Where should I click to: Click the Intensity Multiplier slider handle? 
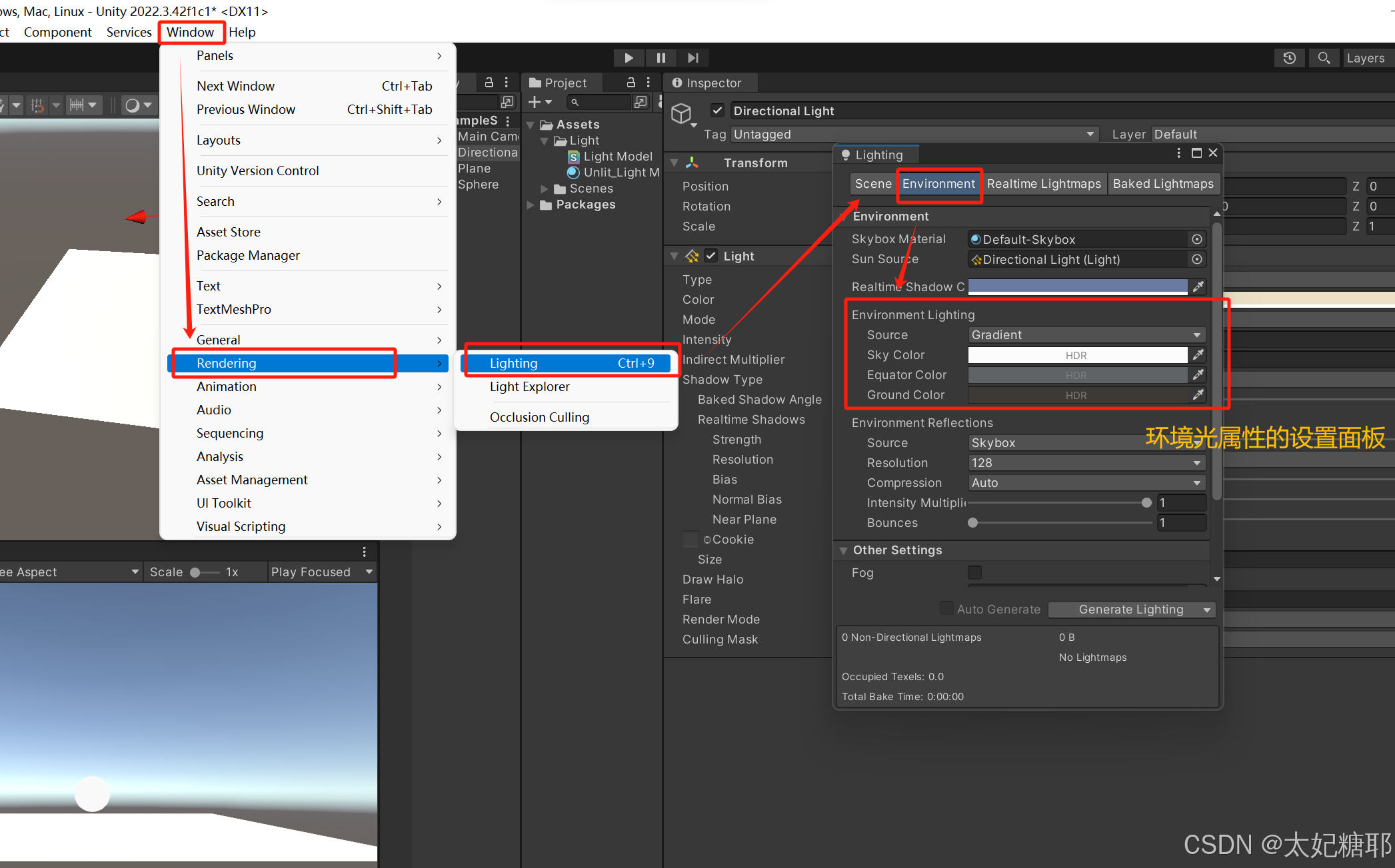[1146, 503]
